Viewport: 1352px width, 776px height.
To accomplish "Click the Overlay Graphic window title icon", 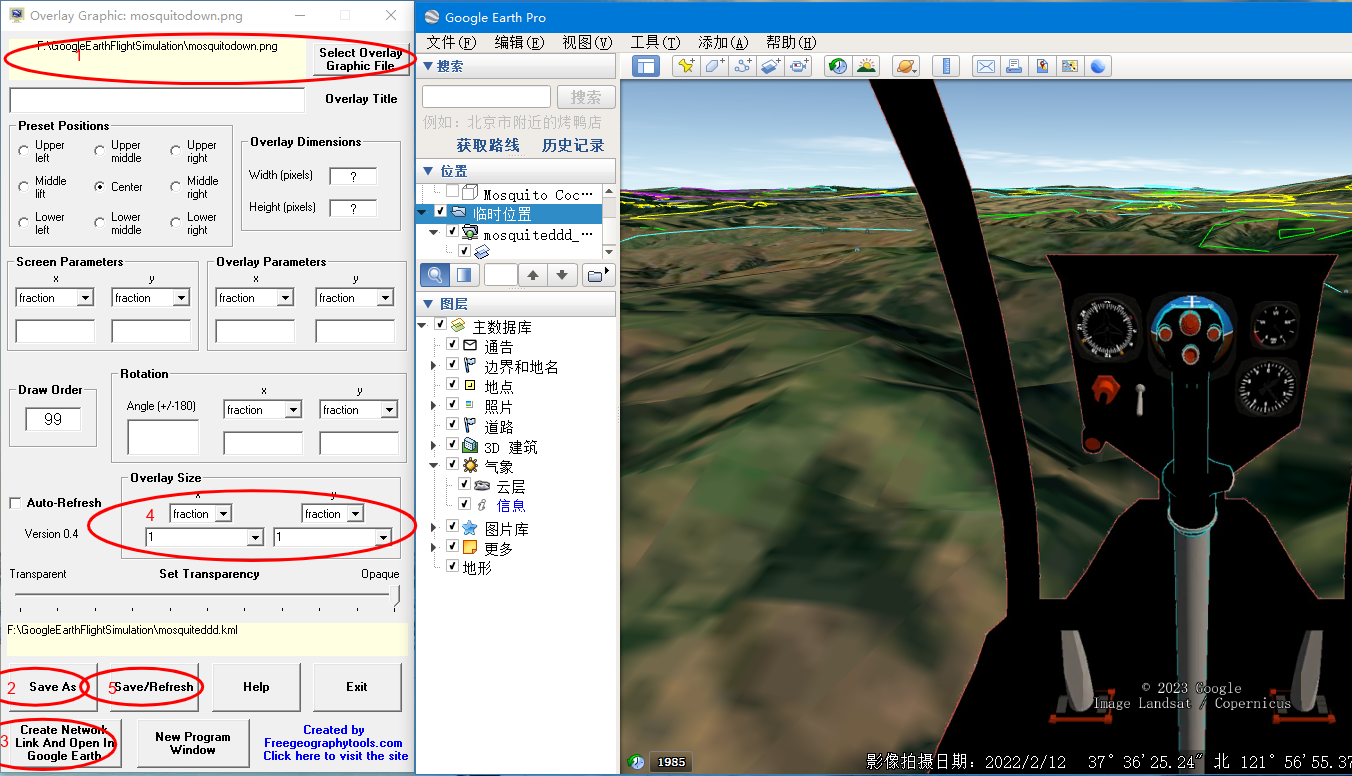I will (17, 15).
